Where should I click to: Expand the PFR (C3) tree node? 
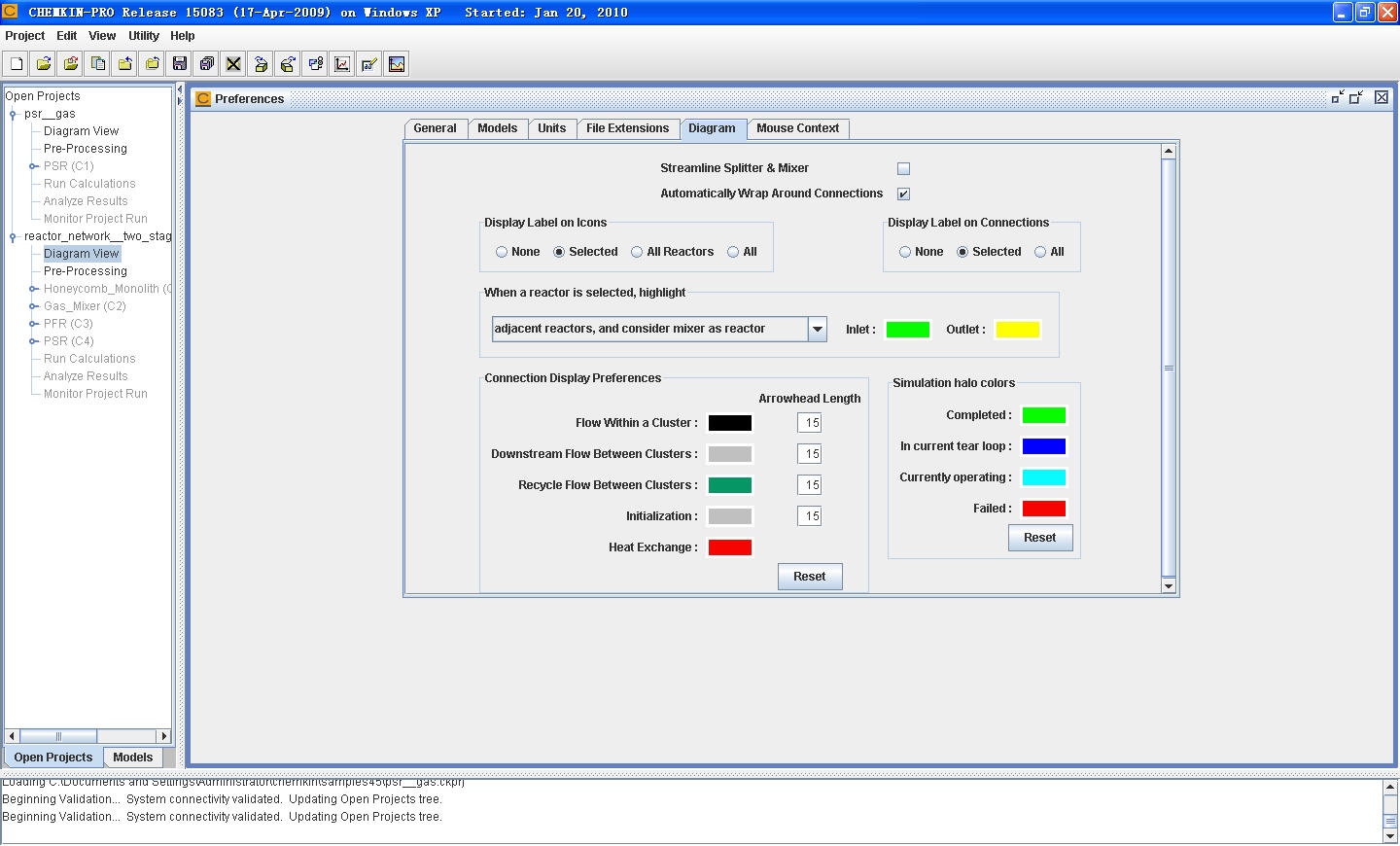[x=33, y=324]
